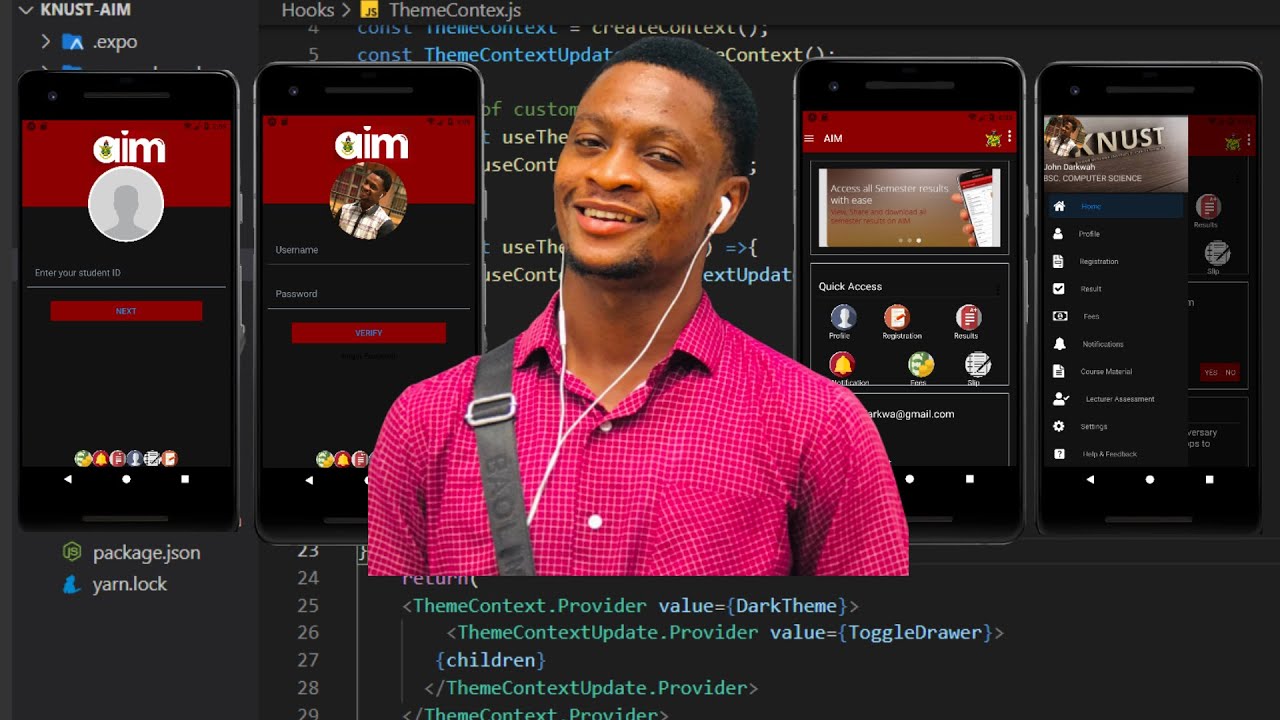The image size is (1280, 720).
Task: Click the {children} code on line 27
Action: (x=491, y=660)
